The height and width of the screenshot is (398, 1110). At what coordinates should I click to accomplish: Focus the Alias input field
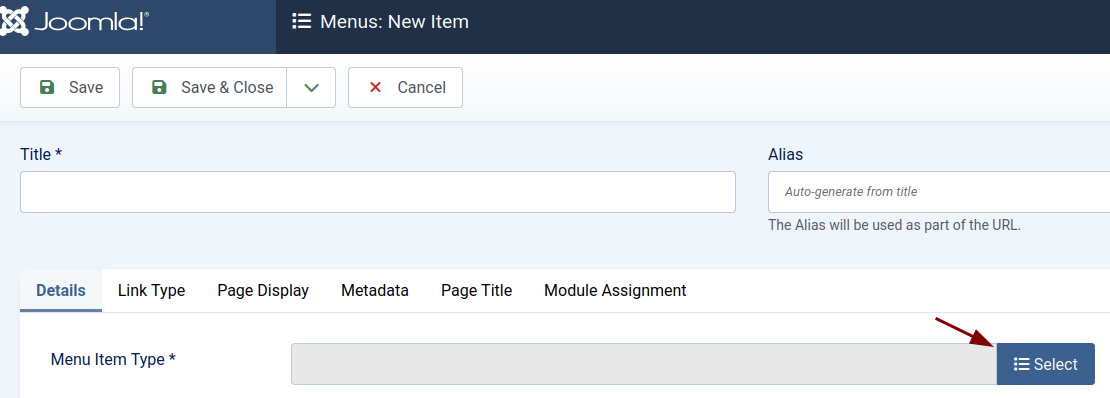point(939,192)
